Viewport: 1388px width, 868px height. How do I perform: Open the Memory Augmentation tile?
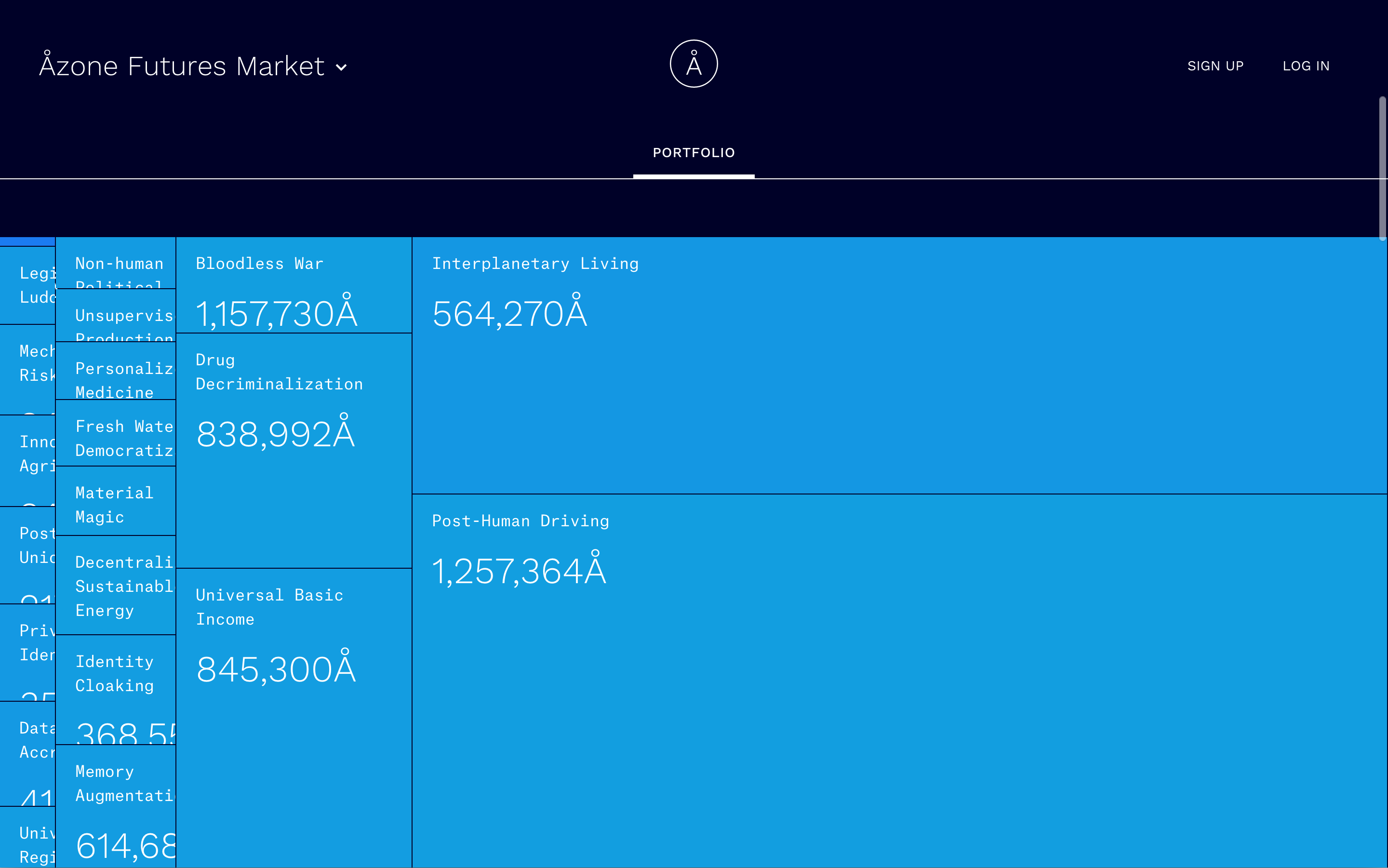click(x=115, y=806)
